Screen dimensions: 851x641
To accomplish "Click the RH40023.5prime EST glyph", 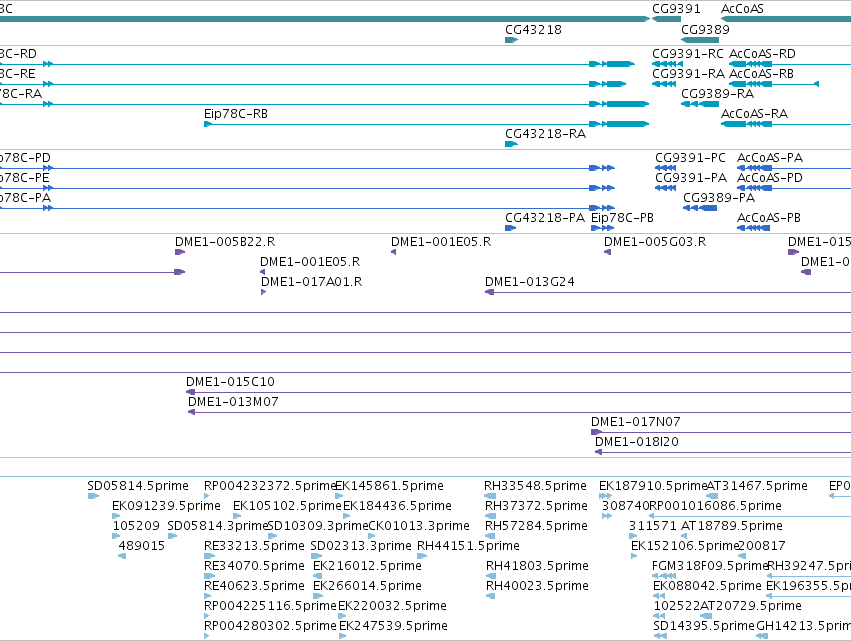I will [491, 596].
